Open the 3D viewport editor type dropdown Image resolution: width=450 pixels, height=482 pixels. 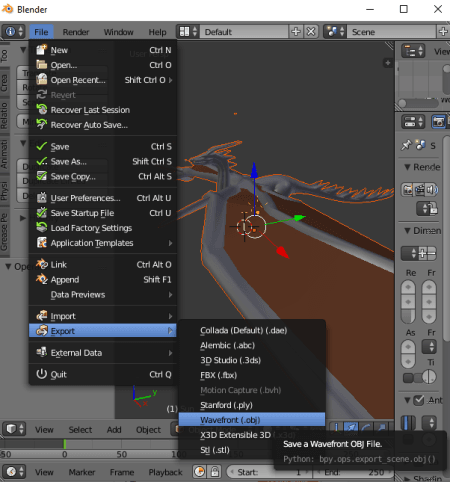[14, 429]
